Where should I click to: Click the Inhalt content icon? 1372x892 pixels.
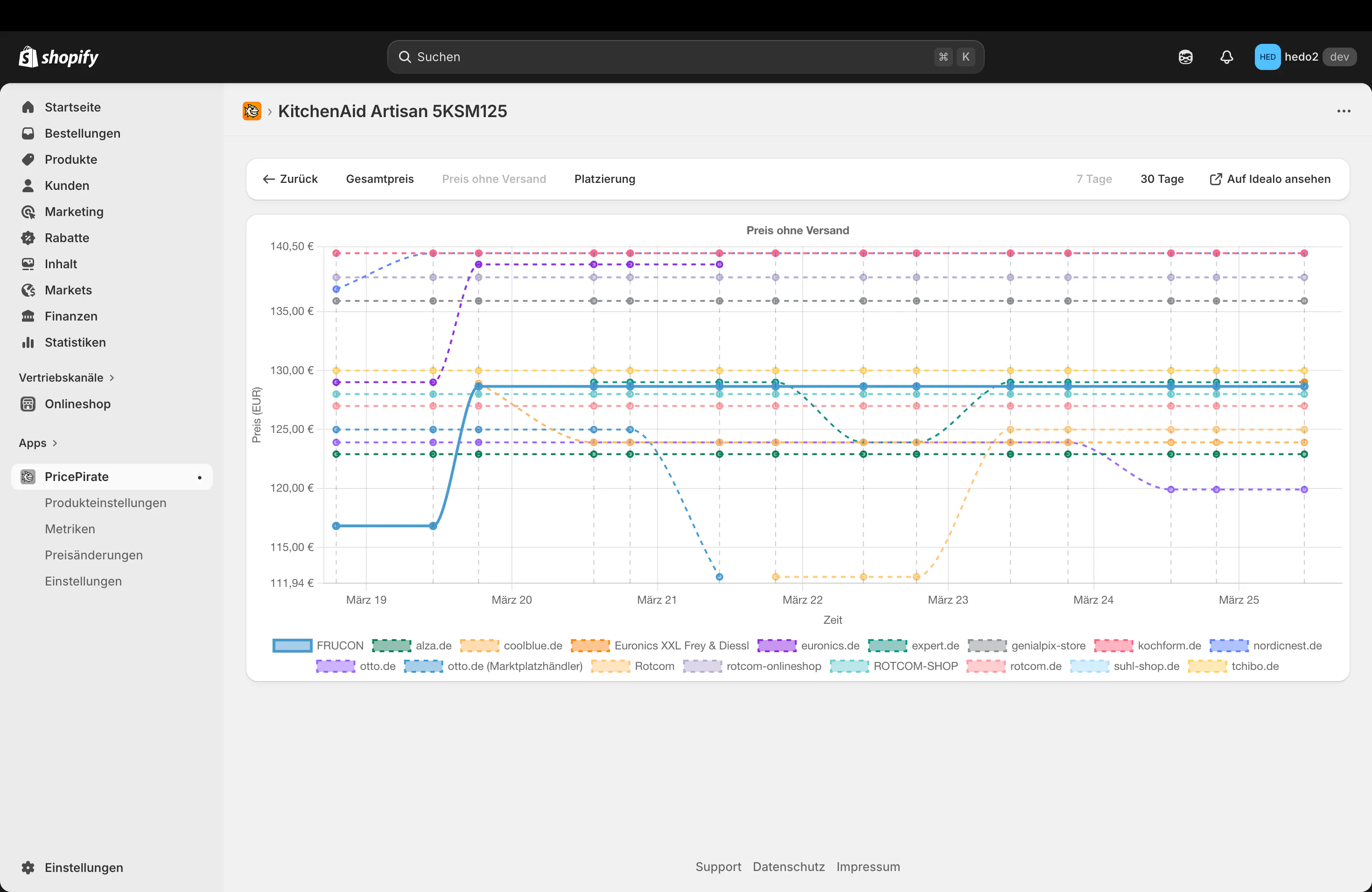click(28, 264)
